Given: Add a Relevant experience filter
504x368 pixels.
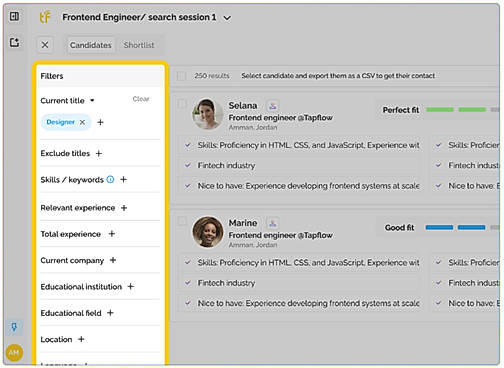Looking at the screenshot, I should coord(124,208).
